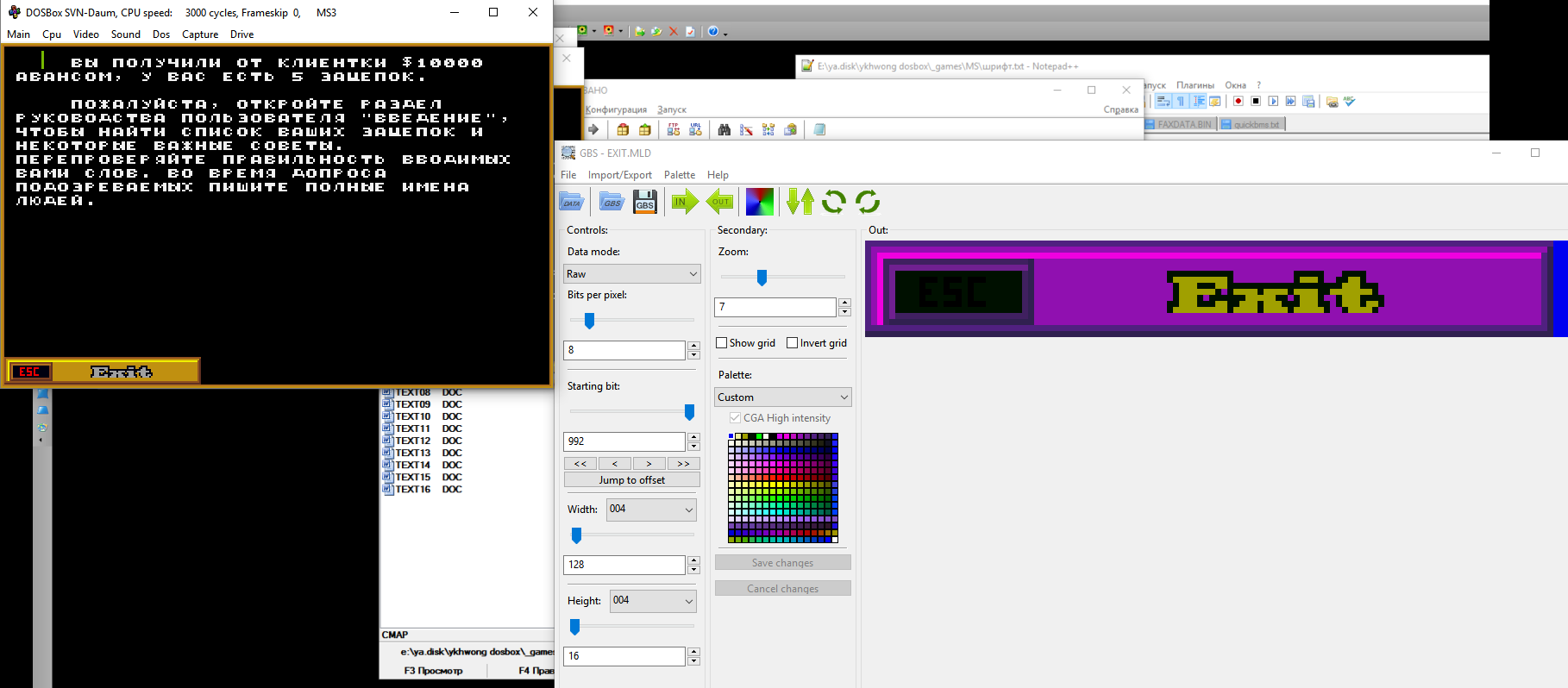
Task: Click the CGA High intensity checkbox
Action: click(735, 418)
